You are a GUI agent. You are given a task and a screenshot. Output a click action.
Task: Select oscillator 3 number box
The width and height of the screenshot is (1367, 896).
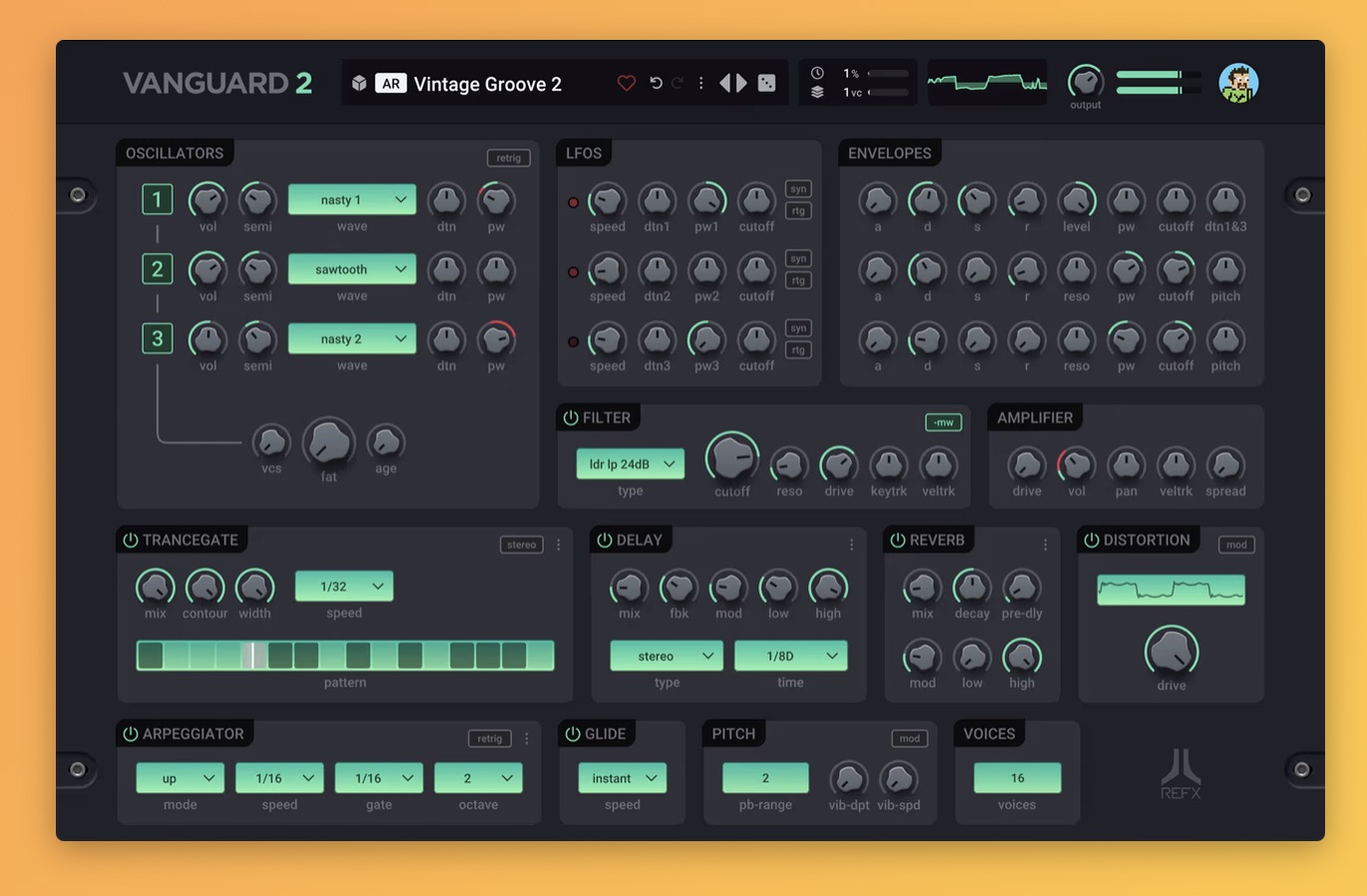(x=157, y=339)
